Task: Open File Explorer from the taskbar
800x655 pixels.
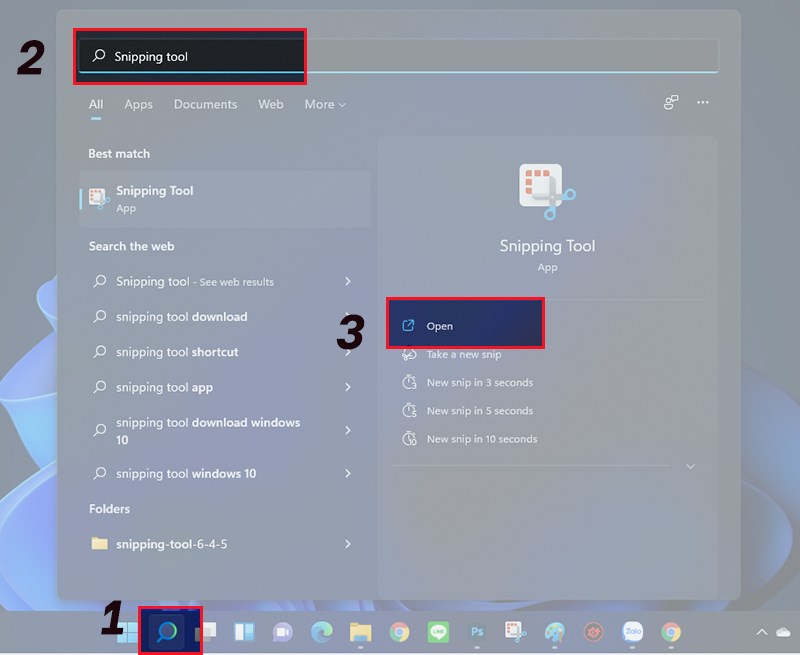Action: (x=361, y=632)
